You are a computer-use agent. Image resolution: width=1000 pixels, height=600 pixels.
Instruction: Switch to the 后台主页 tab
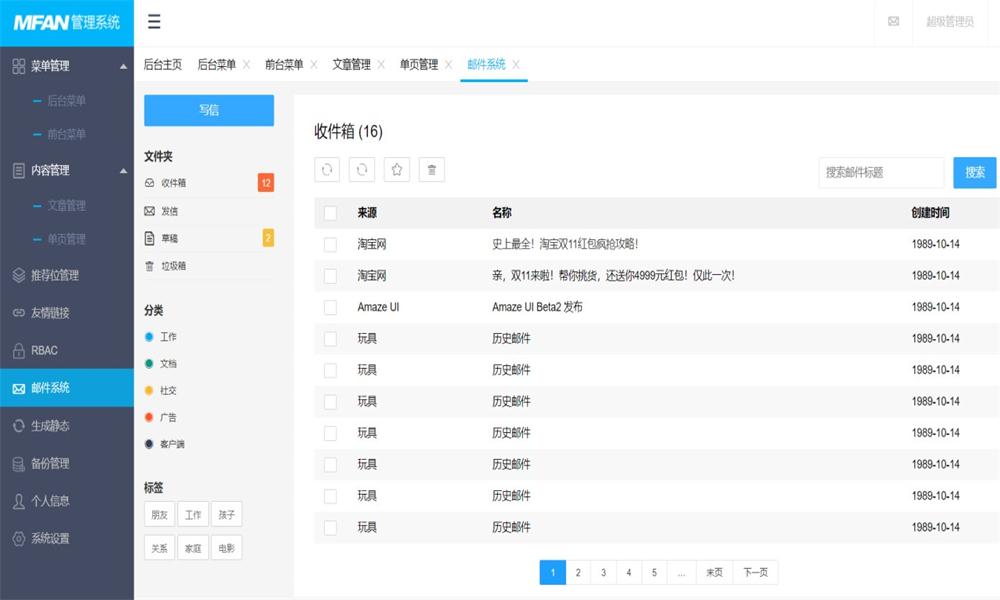pos(163,65)
